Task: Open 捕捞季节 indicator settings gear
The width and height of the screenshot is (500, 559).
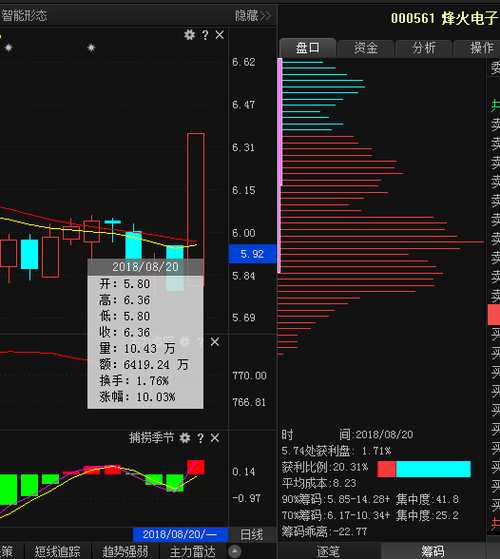Action: (x=185, y=438)
